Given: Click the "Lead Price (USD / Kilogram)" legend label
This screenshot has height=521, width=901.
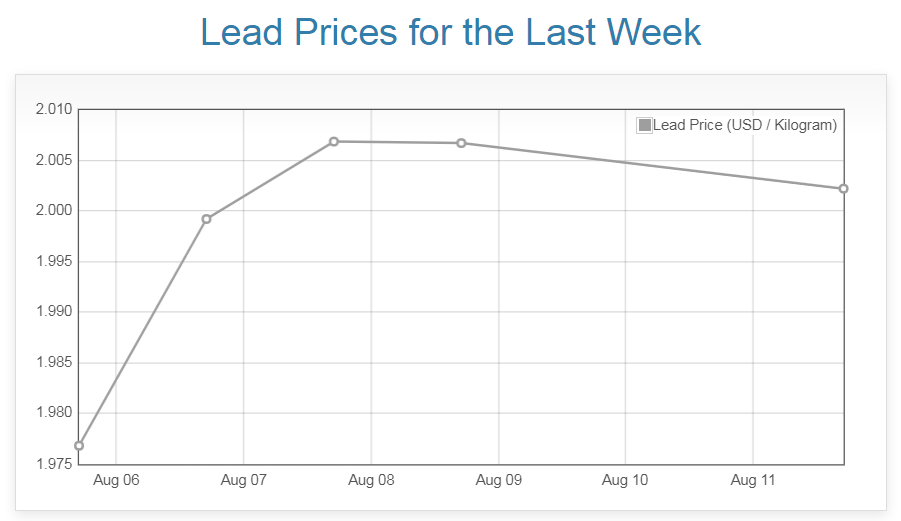Looking at the screenshot, I should (744, 125).
